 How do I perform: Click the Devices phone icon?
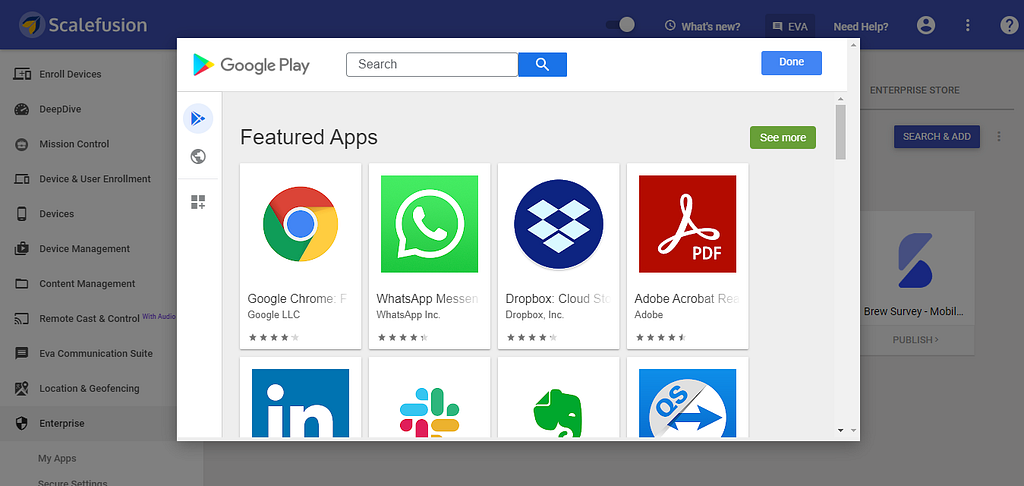coord(22,214)
